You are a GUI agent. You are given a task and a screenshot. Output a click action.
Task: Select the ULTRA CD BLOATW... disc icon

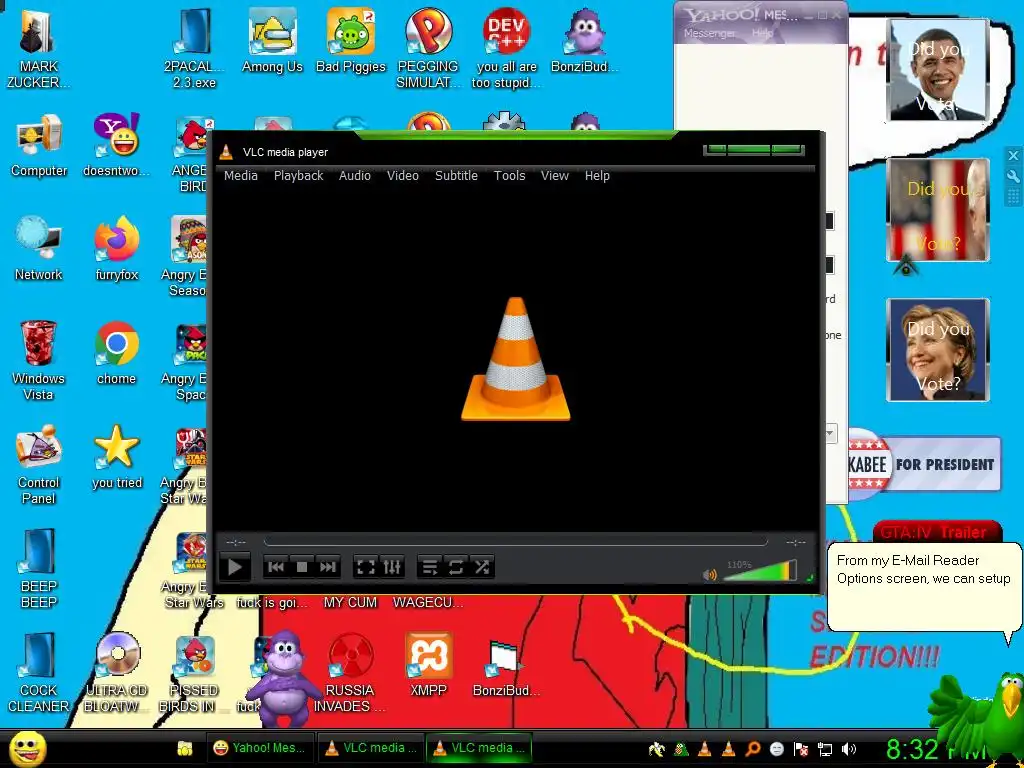(x=117, y=673)
